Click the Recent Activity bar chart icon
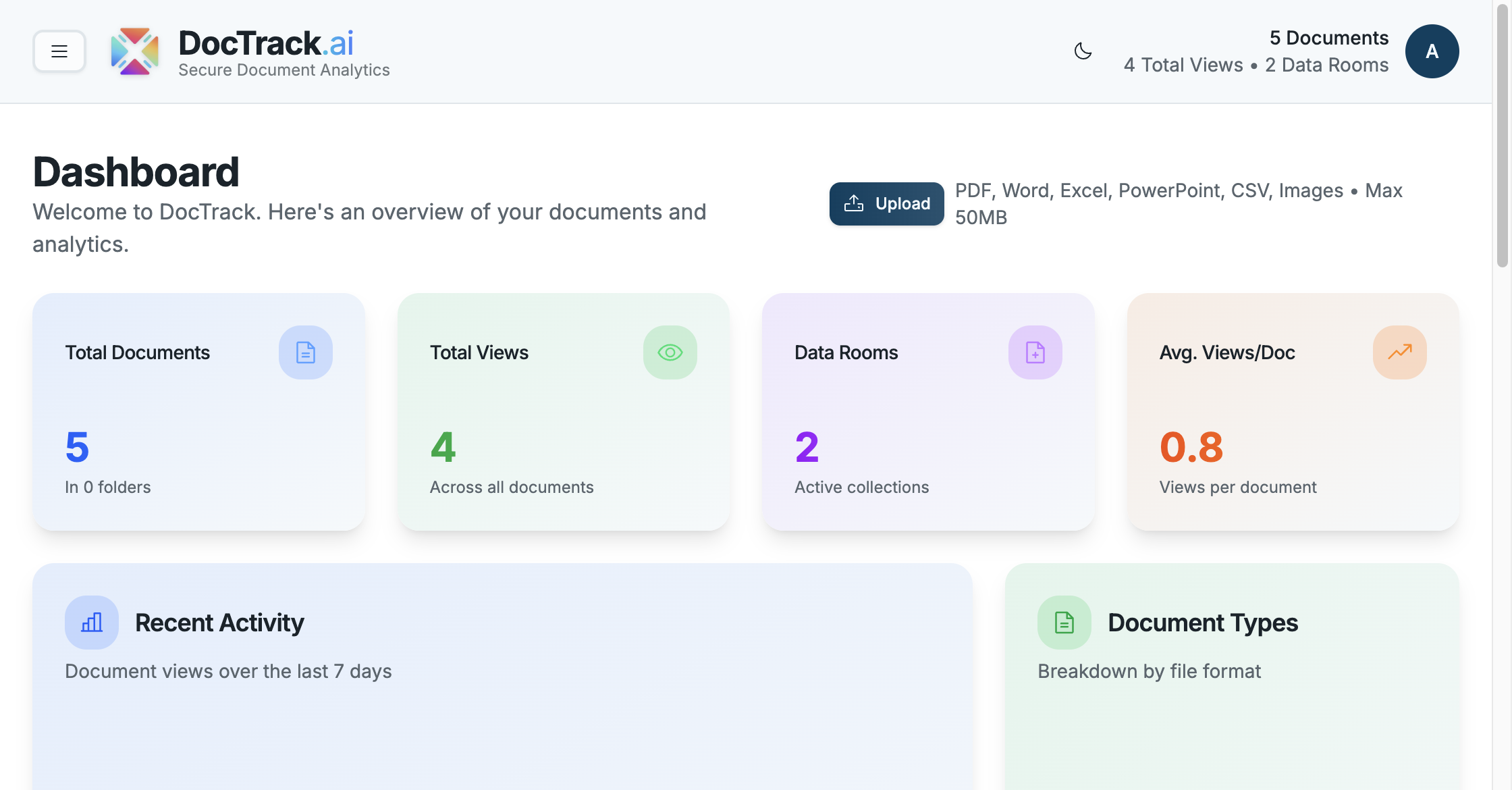 point(92,623)
